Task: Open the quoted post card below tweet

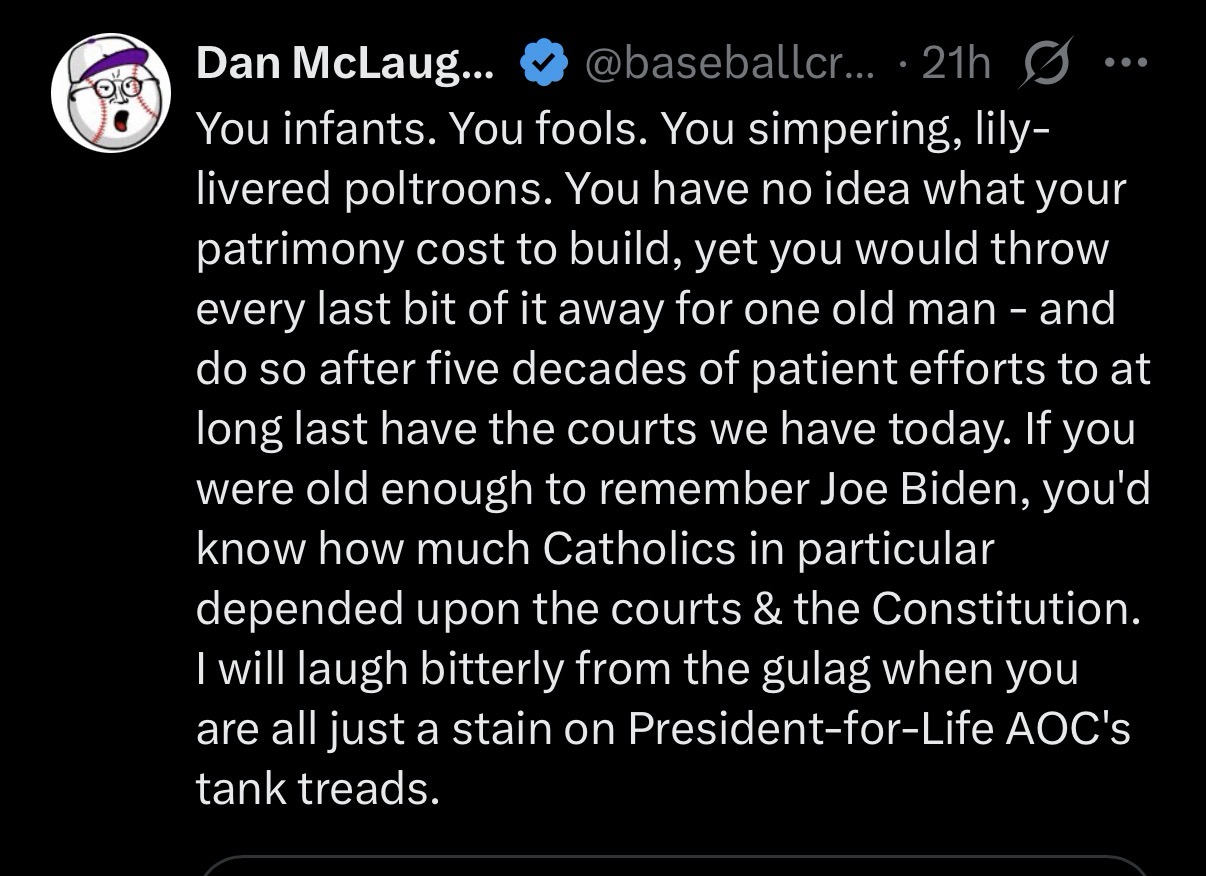Action: [x=673, y=865]
